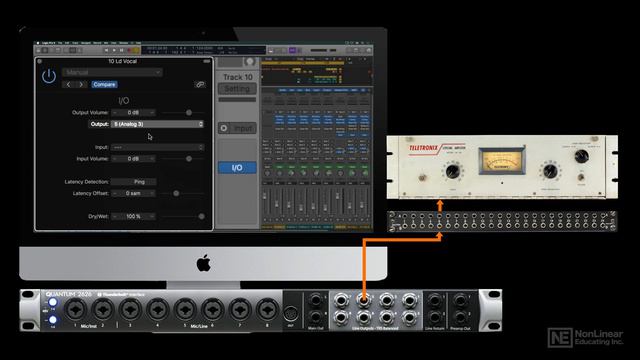Click the Setting button on channel strip
Image resolution: width=640 pixels, height=360 pixels.
pyautogui.click(x=237, y=89)
